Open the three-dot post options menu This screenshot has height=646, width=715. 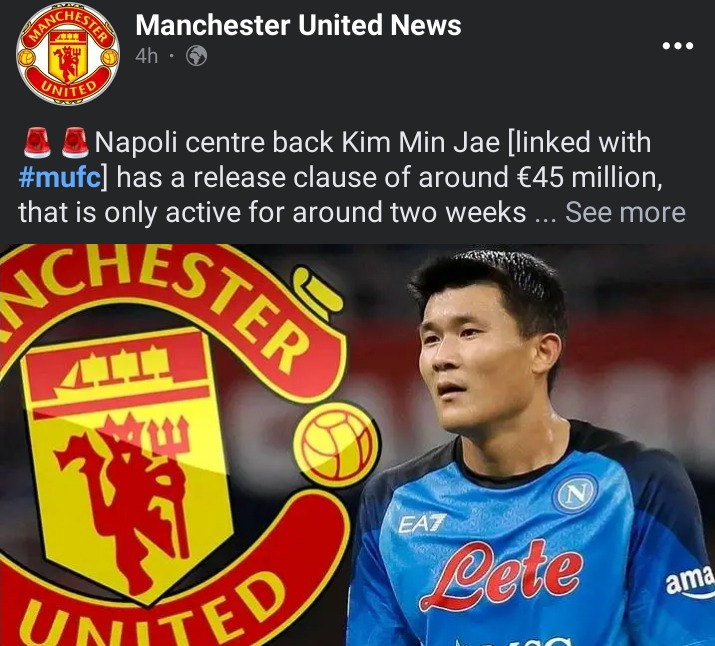(x=678, y=46)
